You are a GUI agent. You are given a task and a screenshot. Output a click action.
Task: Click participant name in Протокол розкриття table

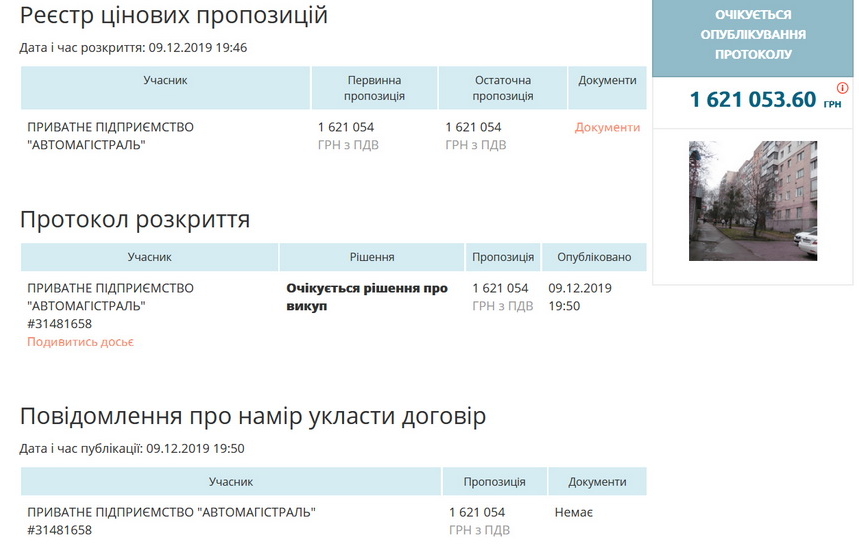(110, 297)
